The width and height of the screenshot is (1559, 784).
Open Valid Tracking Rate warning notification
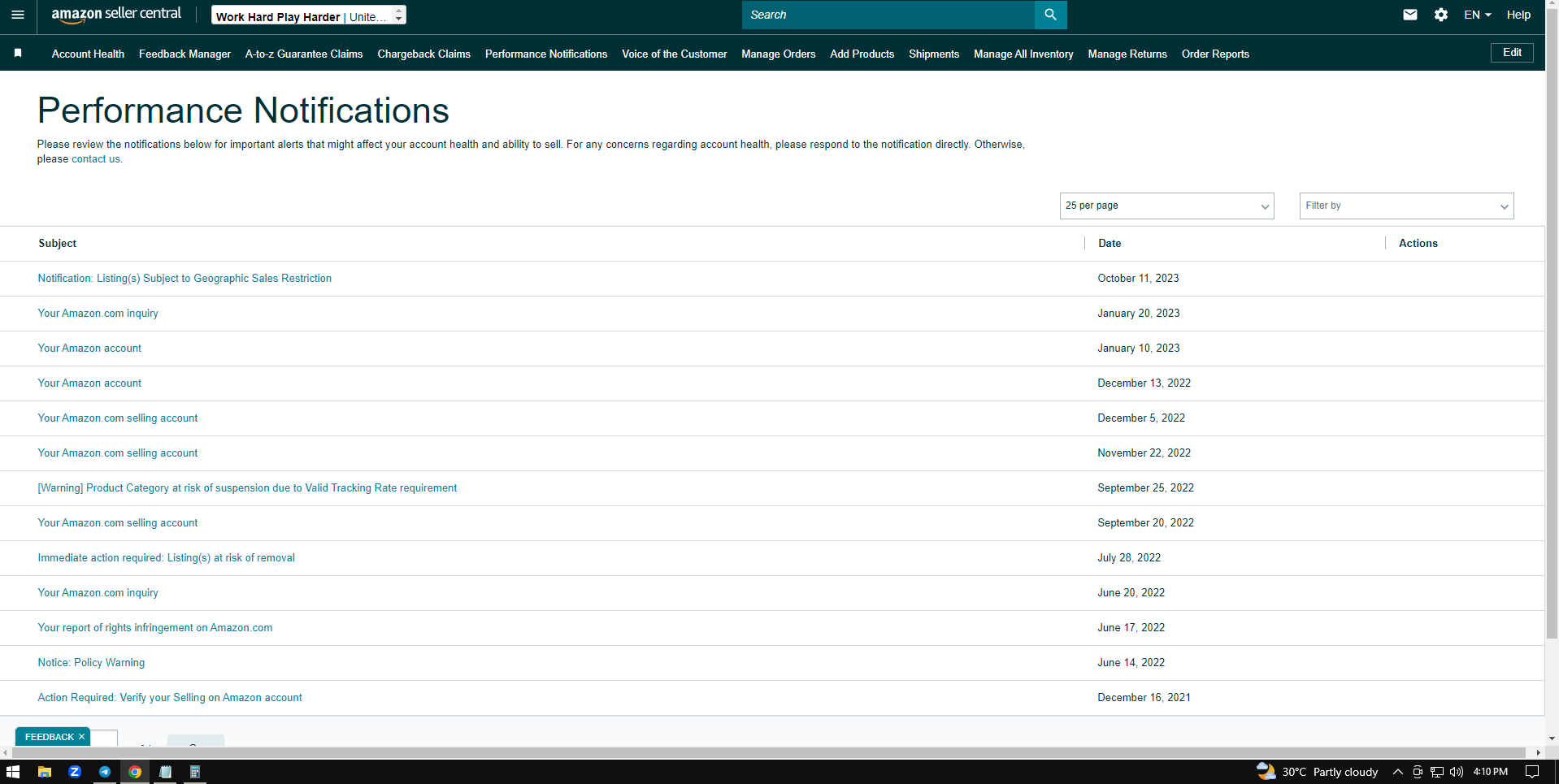click(x=247, y=488)
